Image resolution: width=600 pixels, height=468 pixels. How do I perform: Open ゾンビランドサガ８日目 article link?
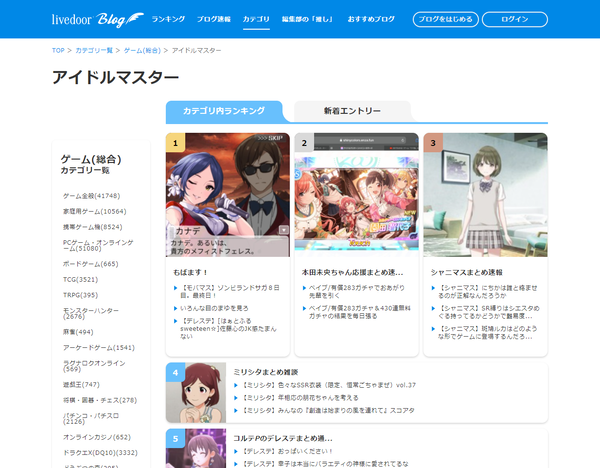coord(230,292)
